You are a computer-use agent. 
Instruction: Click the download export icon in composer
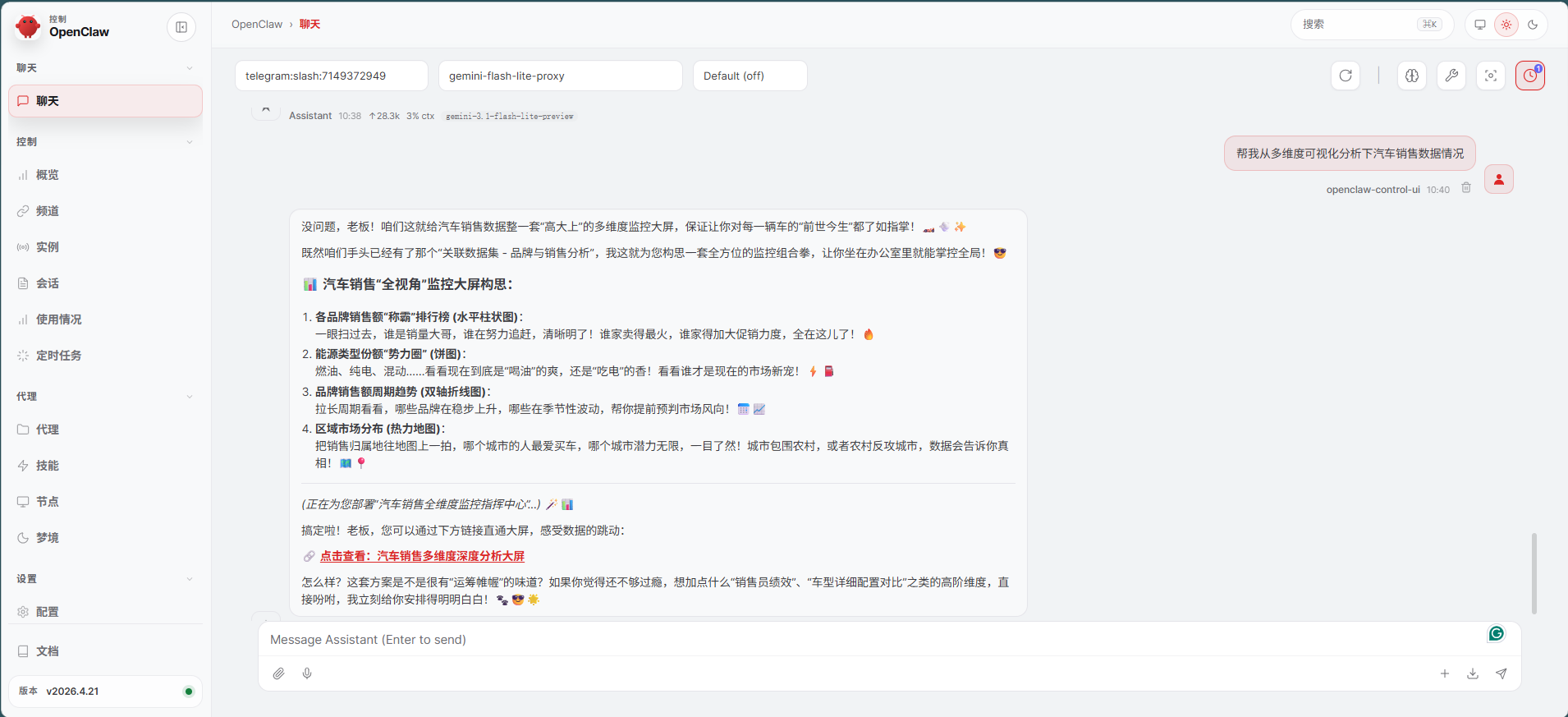1473,673
